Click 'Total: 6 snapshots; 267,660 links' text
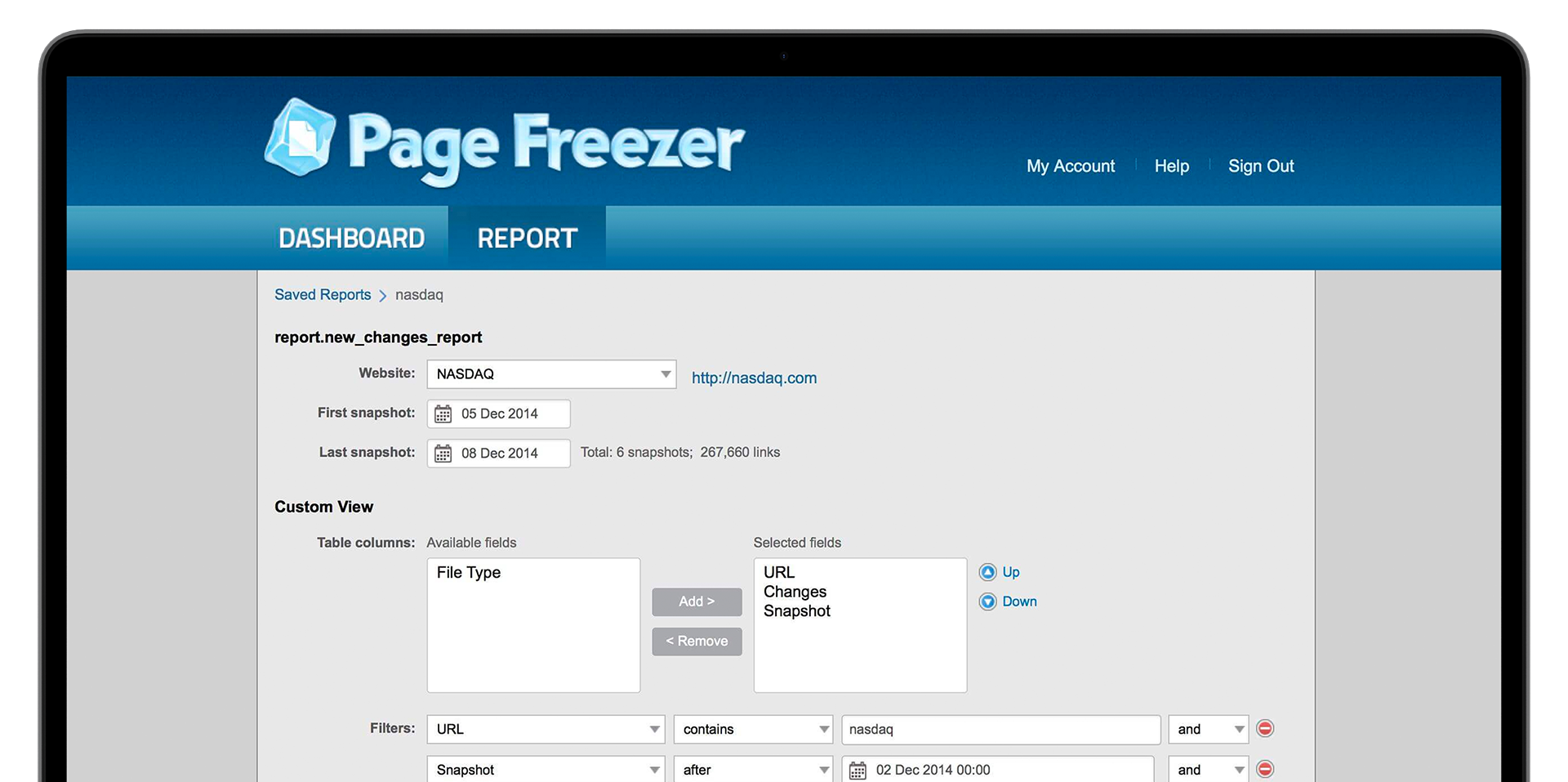1568x782 pixels. point(680,453)
